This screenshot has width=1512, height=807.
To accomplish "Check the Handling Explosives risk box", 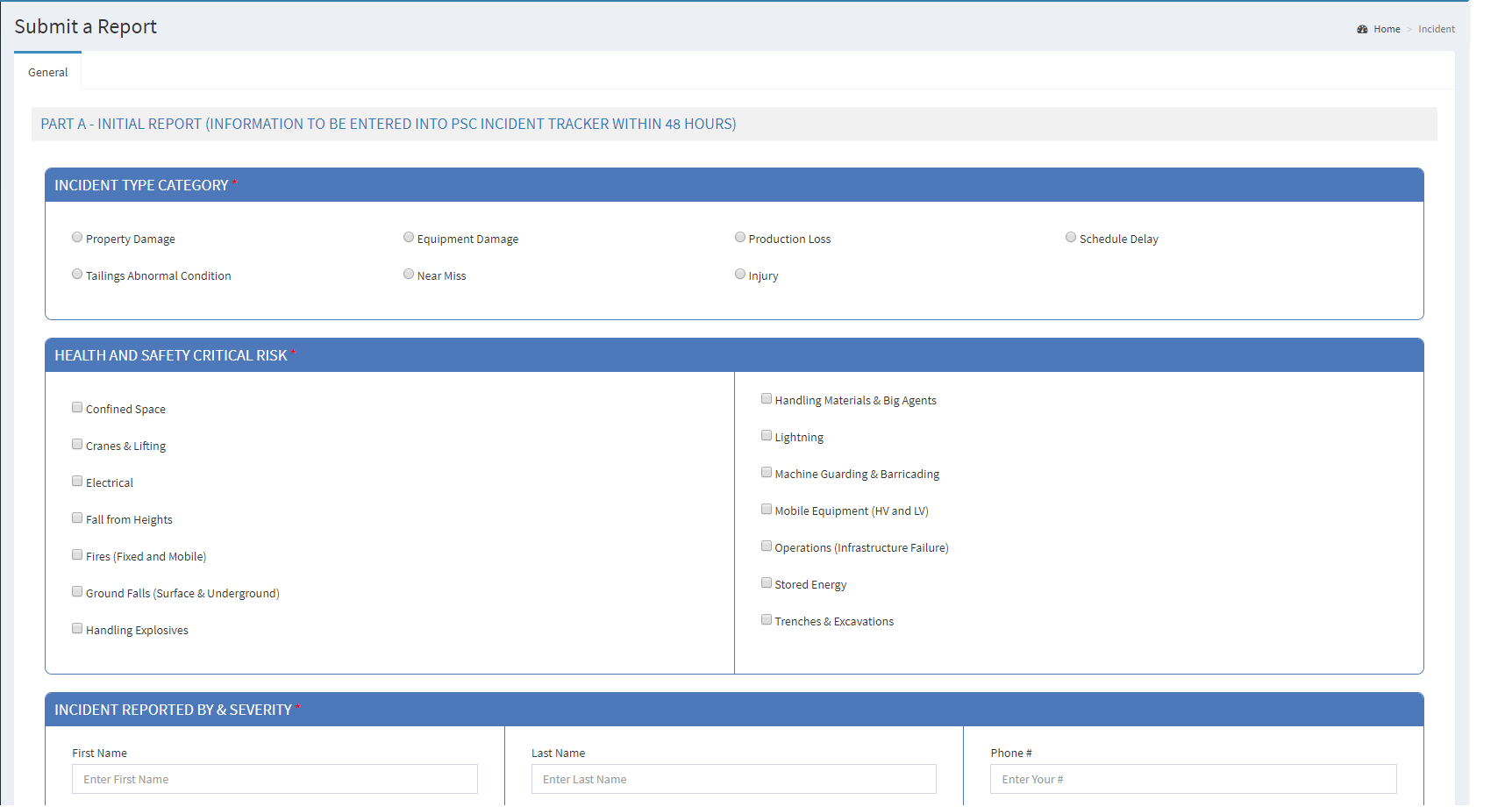I will (77, 629).
